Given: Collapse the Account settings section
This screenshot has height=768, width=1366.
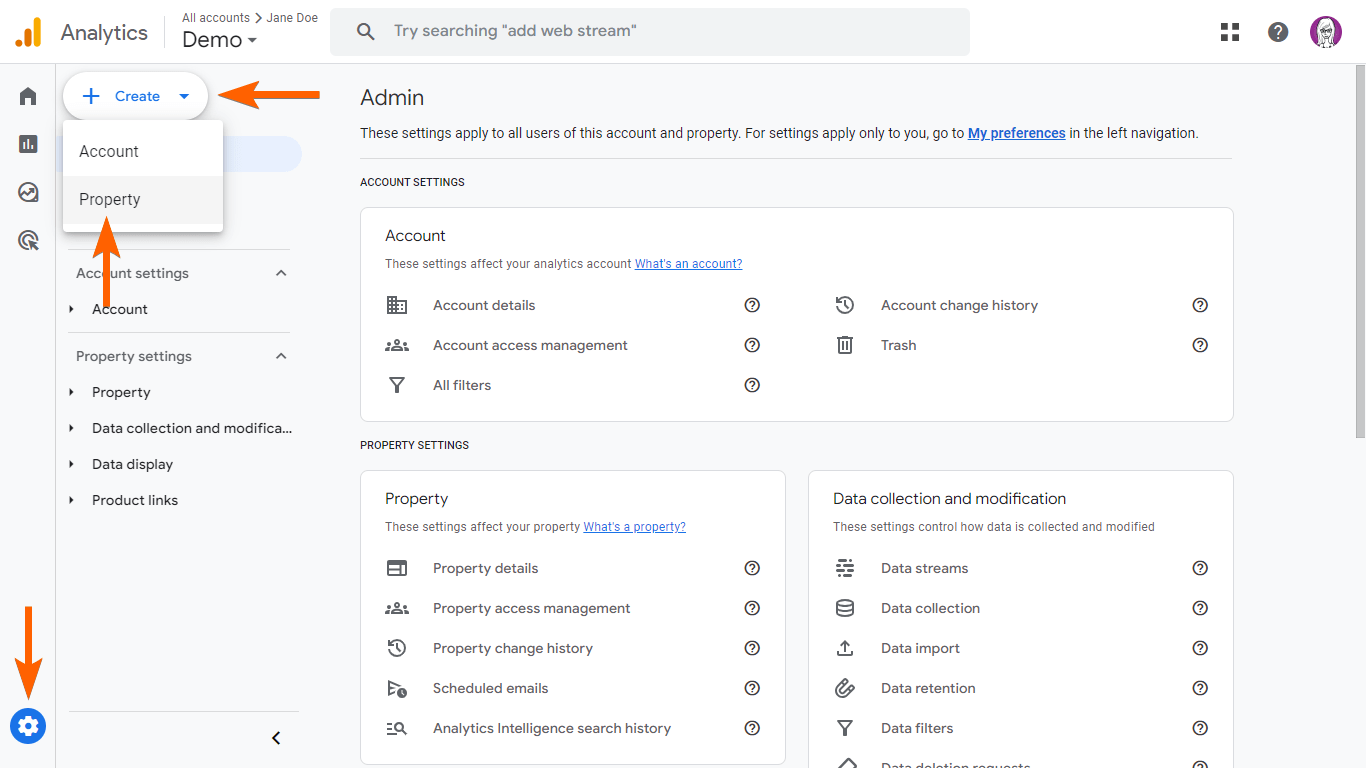Looking at the screenshot, I should tap(281, 273).
